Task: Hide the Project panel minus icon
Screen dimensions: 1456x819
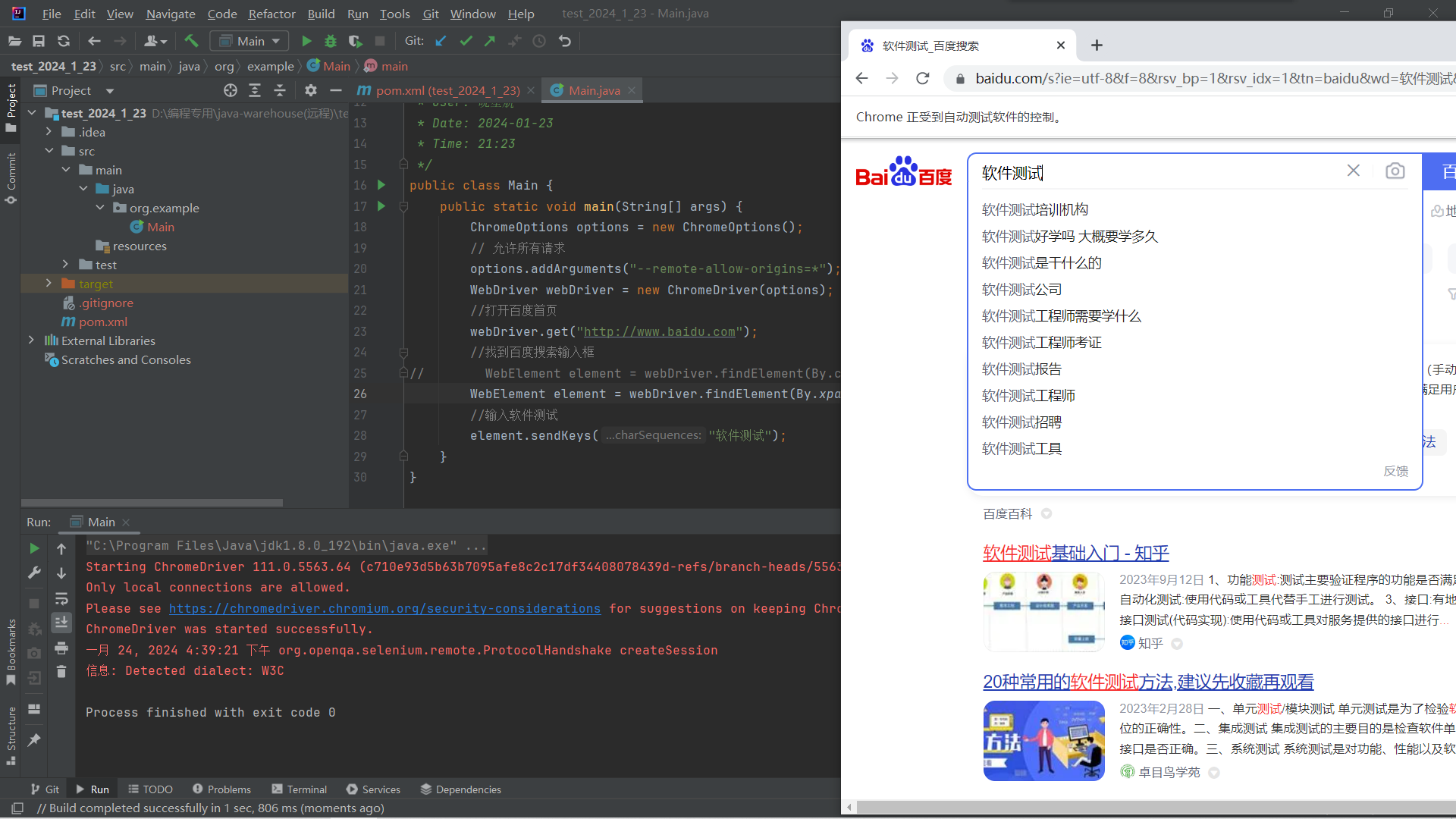Action: [x=336, y=90]
